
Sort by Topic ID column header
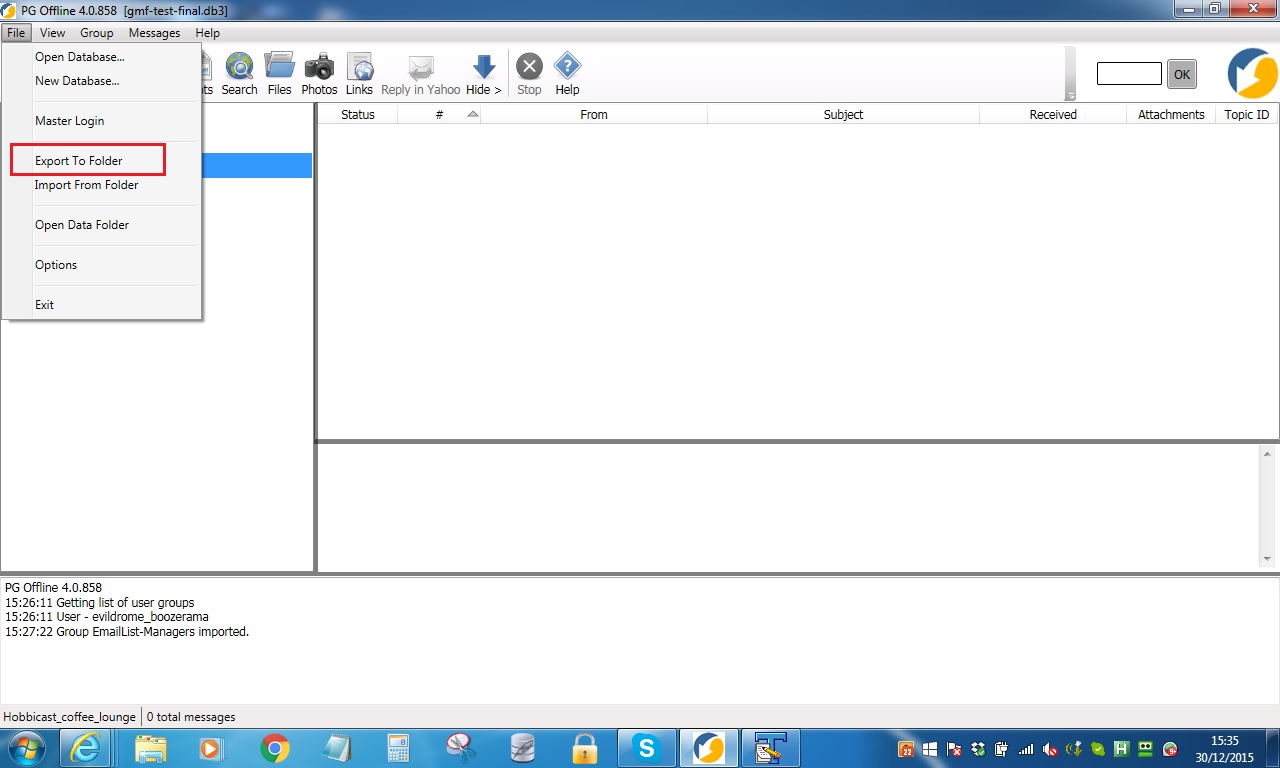pyautogui.click(x=1247, y=115)
